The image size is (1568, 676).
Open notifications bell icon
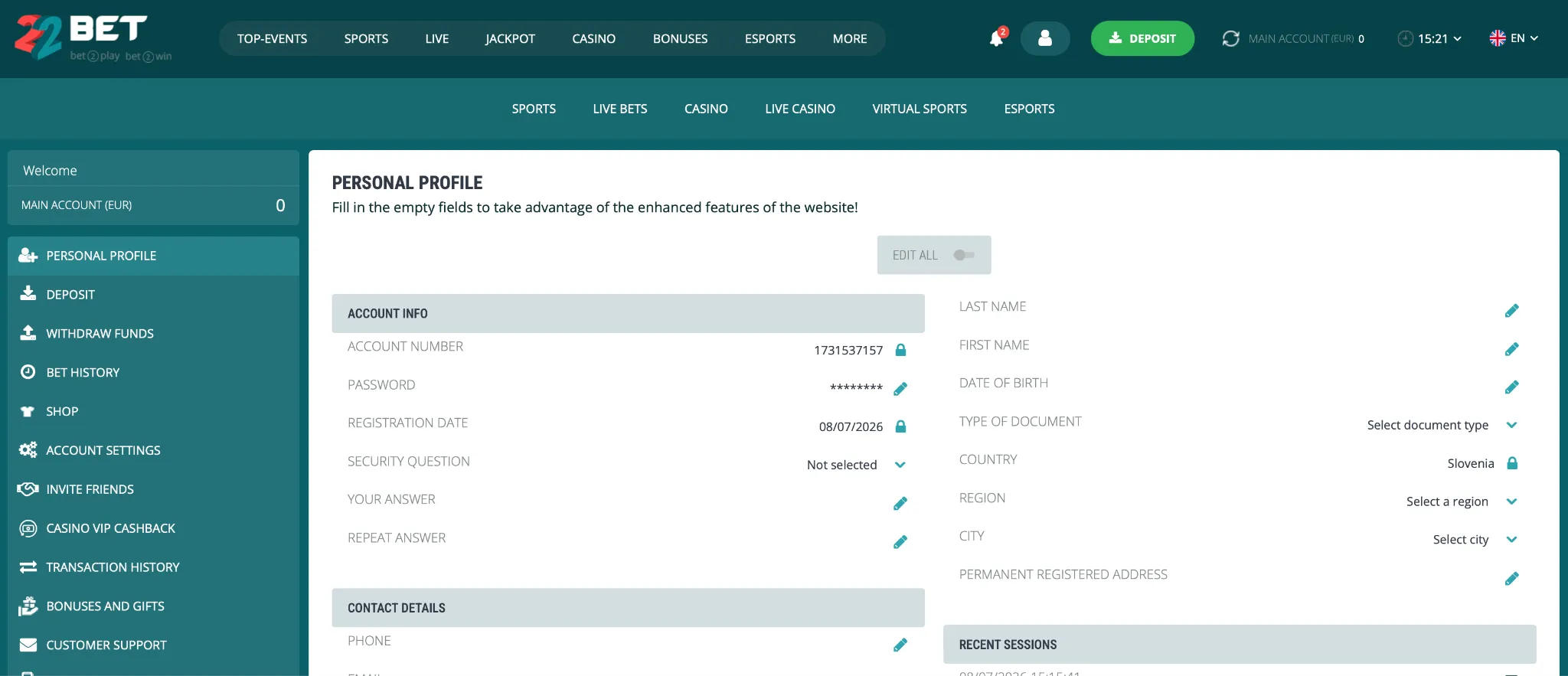coord(996,38)
